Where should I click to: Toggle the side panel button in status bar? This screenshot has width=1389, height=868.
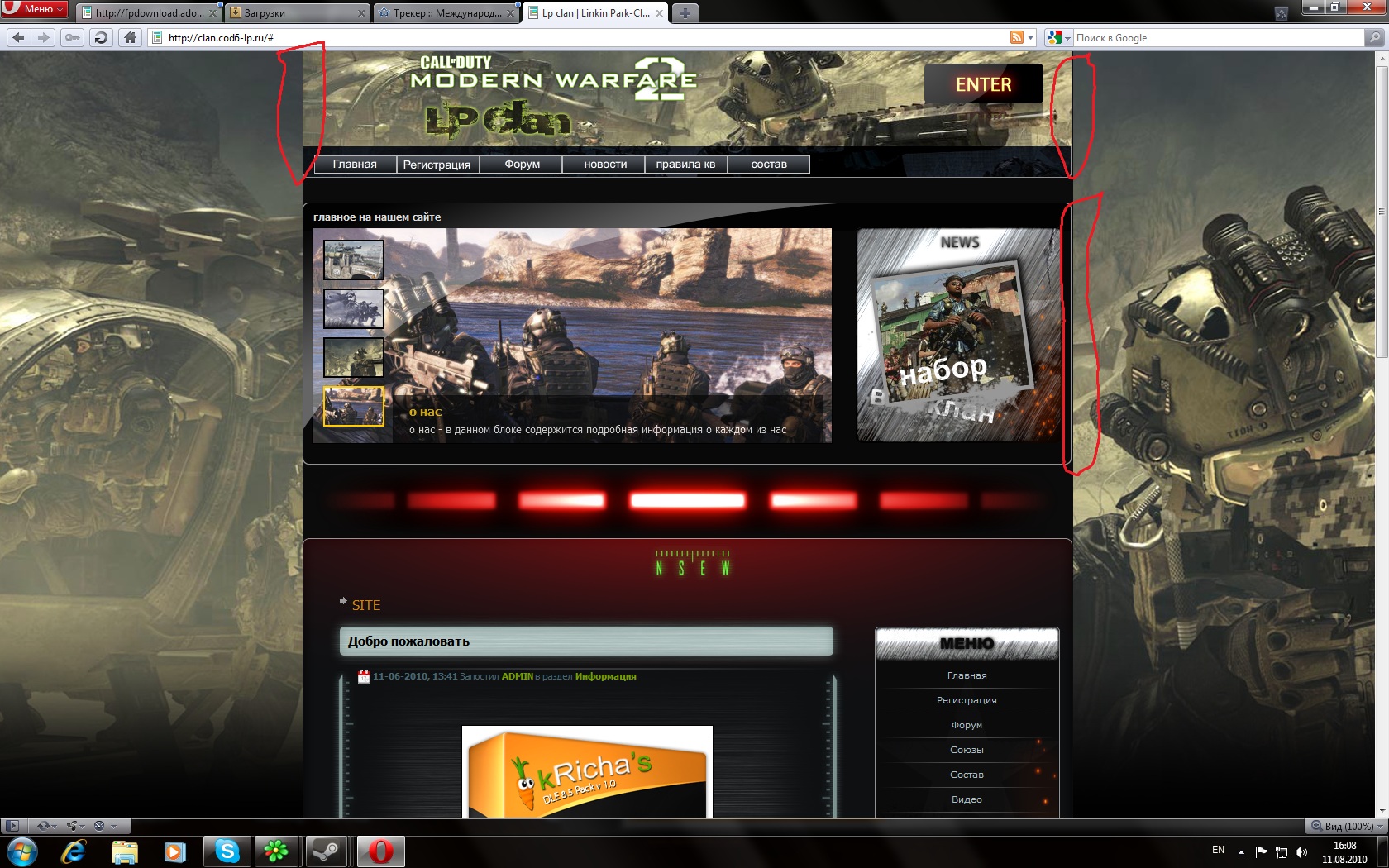12,826
